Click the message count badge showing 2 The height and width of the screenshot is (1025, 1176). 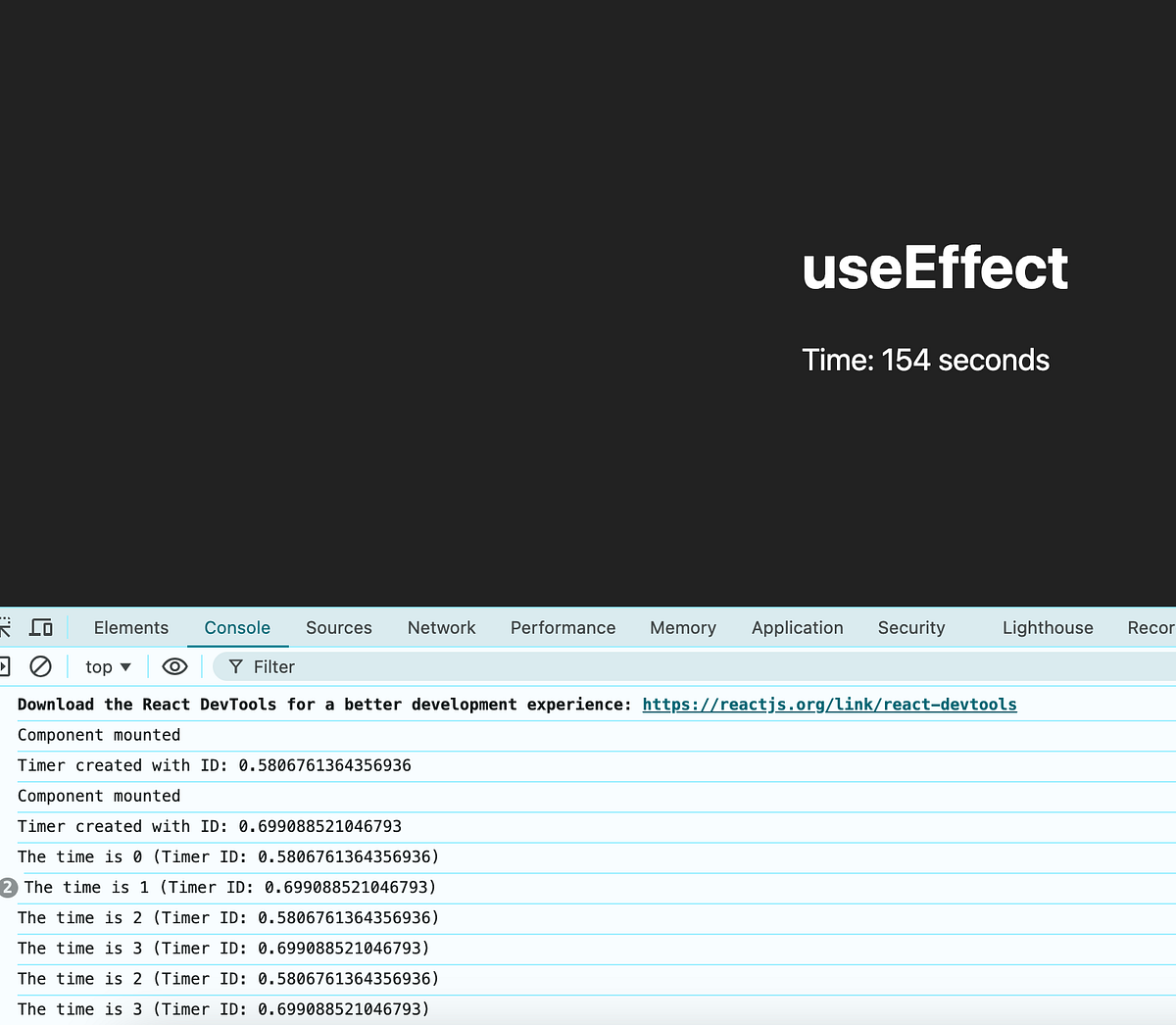pyautogui.click(x=8, y=887)
